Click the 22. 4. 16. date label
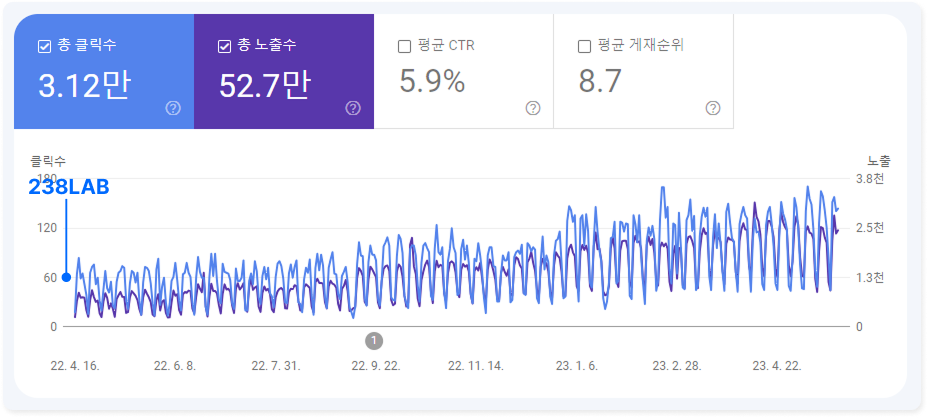928x418 pixels. point(75,366)
